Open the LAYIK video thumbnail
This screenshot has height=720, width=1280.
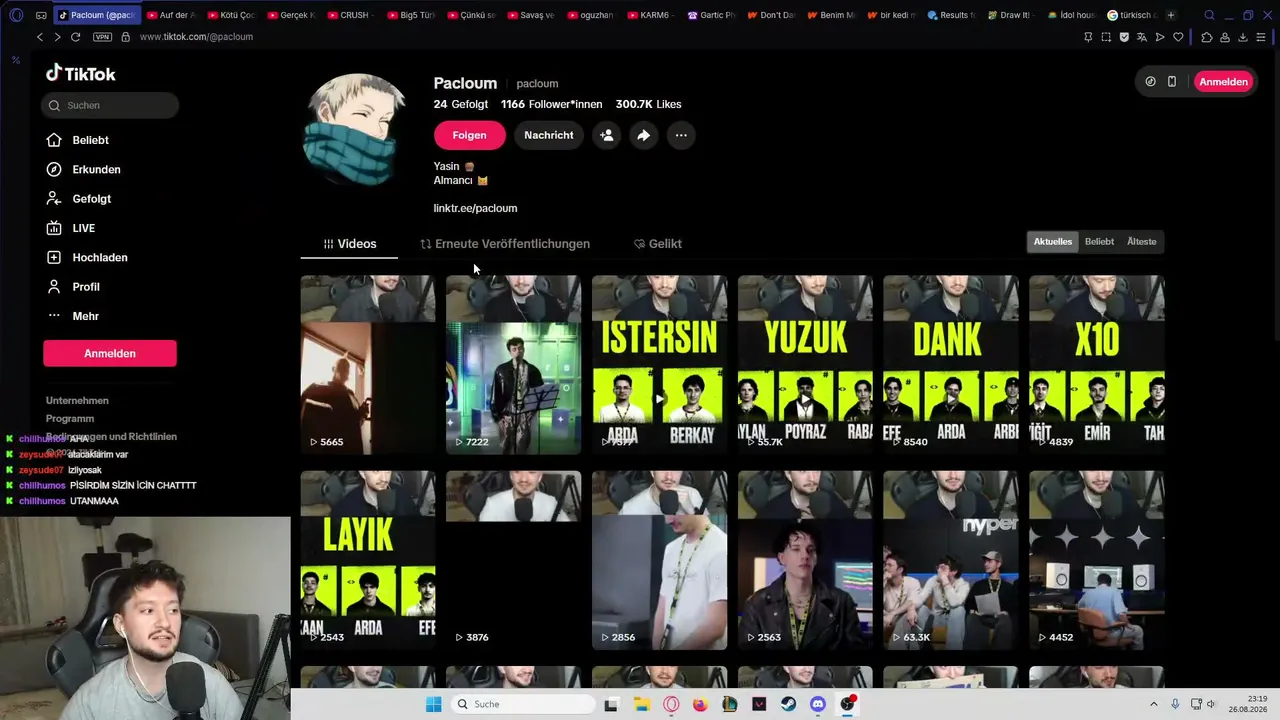click(x=368, y=560)
